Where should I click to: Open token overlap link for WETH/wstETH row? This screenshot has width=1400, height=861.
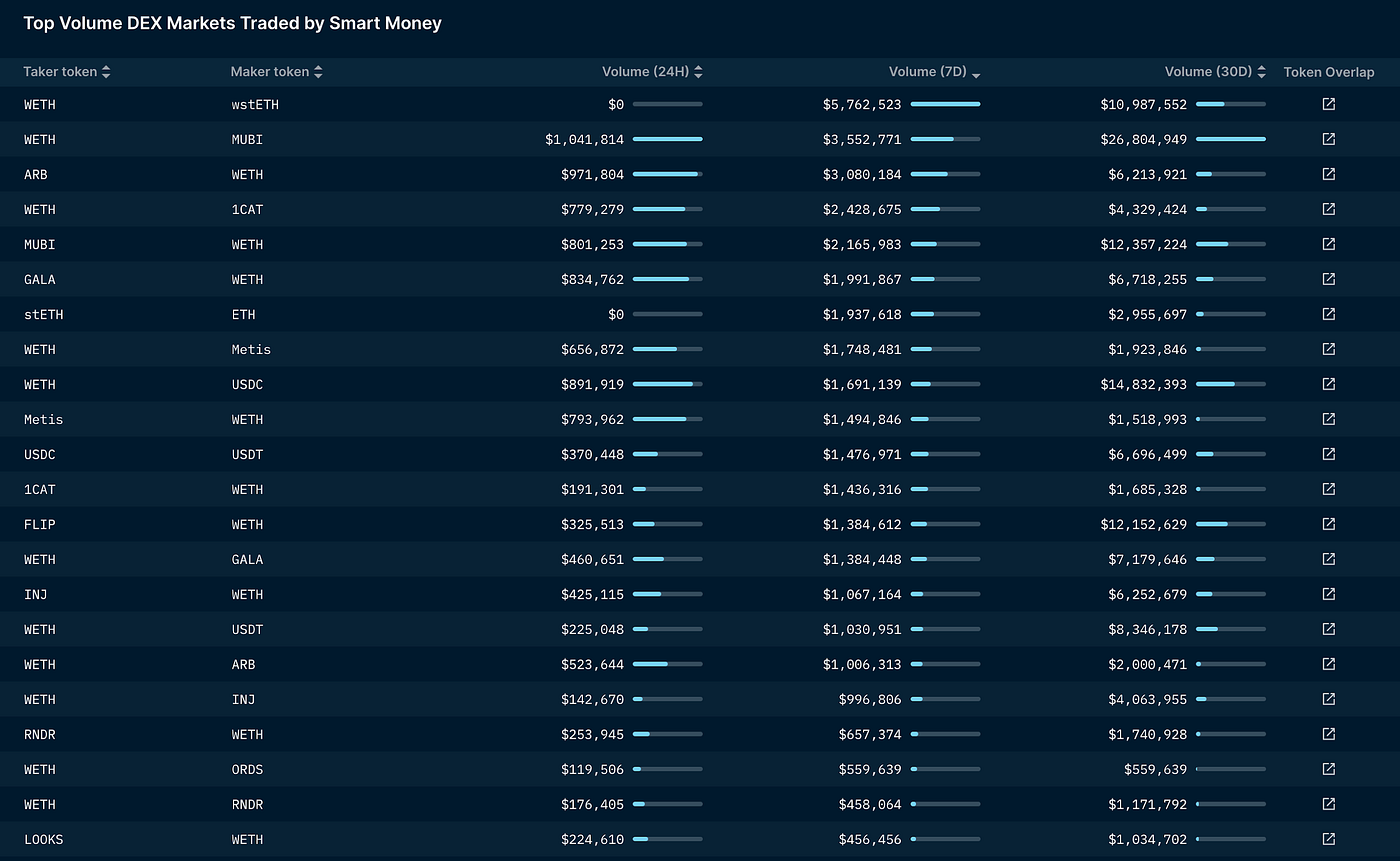pos(1328,104)
